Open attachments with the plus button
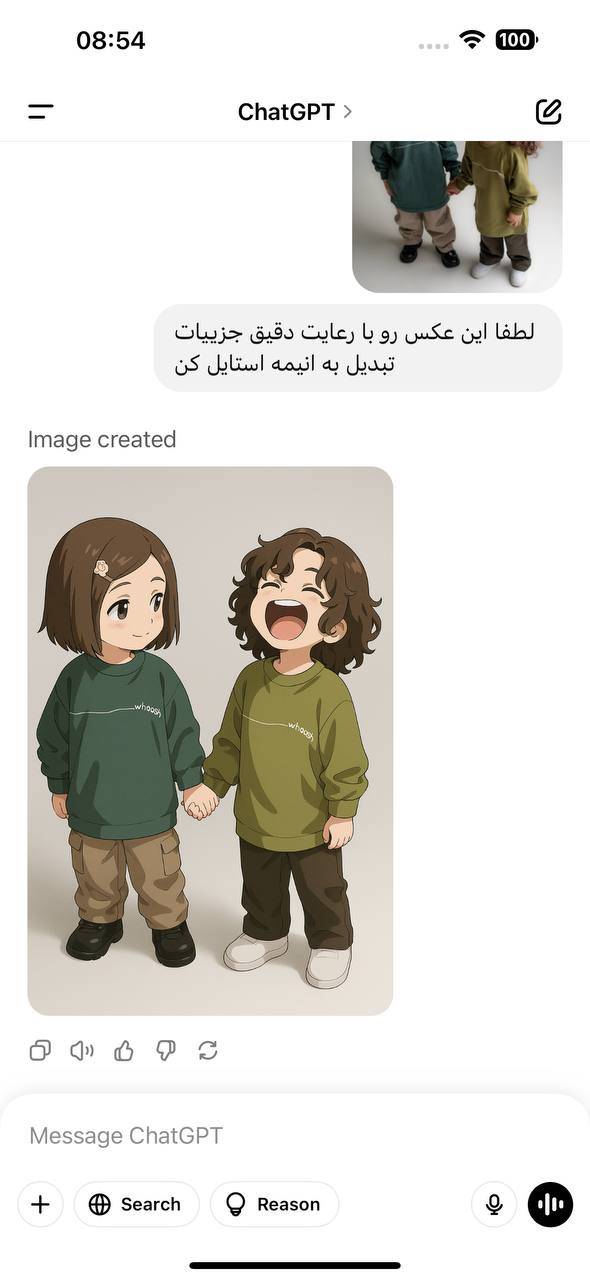Screen dimensions: 590x1280 click(40, 1204)
